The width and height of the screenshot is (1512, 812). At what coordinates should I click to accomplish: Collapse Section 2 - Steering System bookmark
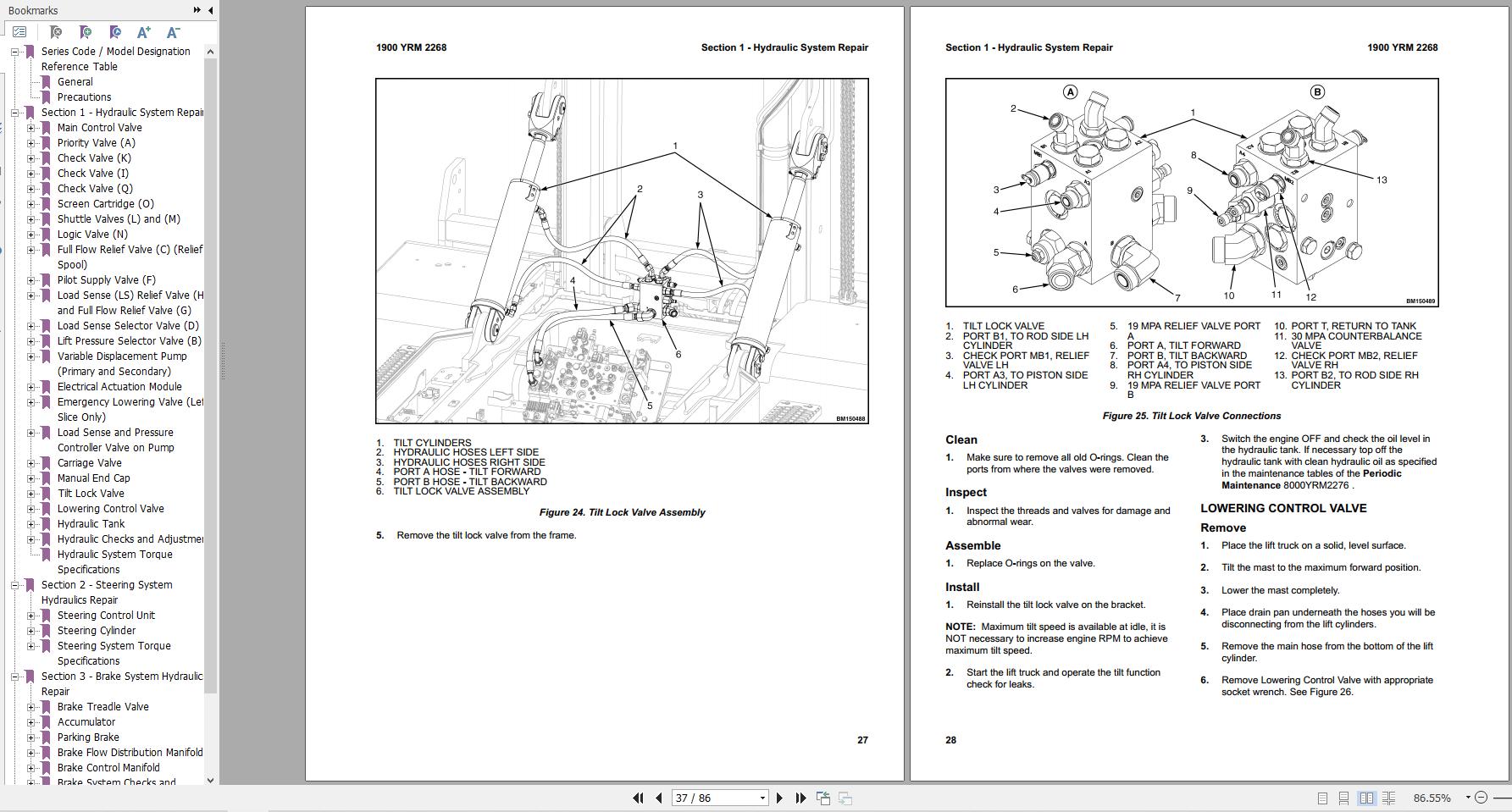click(x=14, y=585)
